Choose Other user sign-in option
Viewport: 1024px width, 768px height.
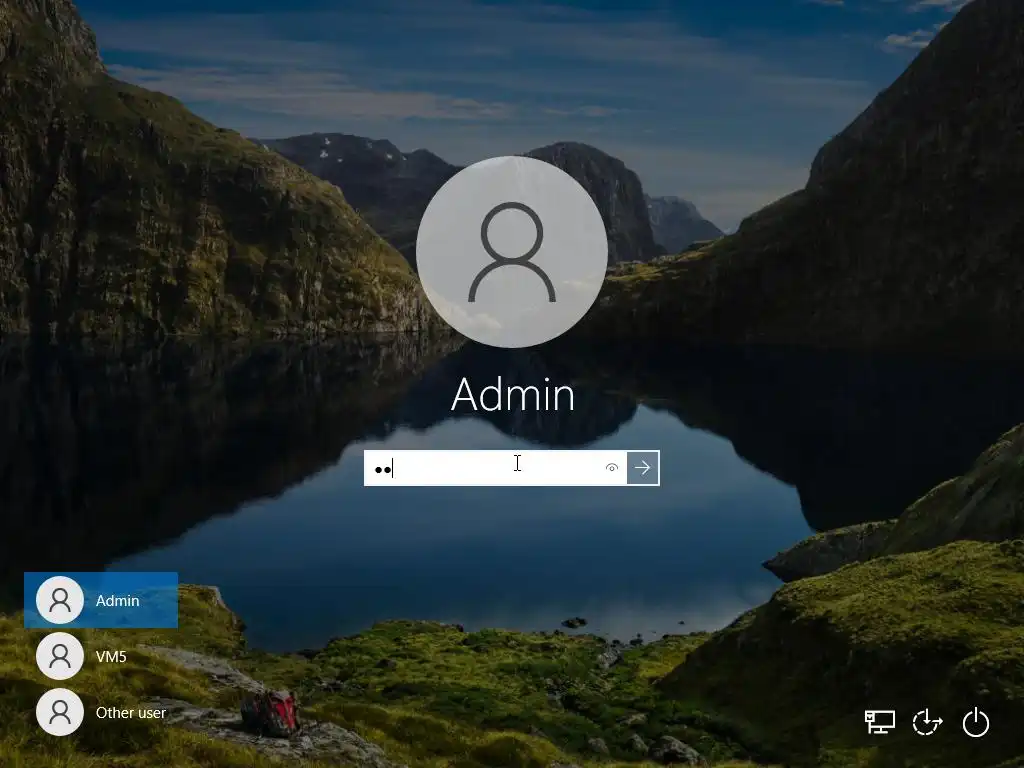tap(101, 712)
